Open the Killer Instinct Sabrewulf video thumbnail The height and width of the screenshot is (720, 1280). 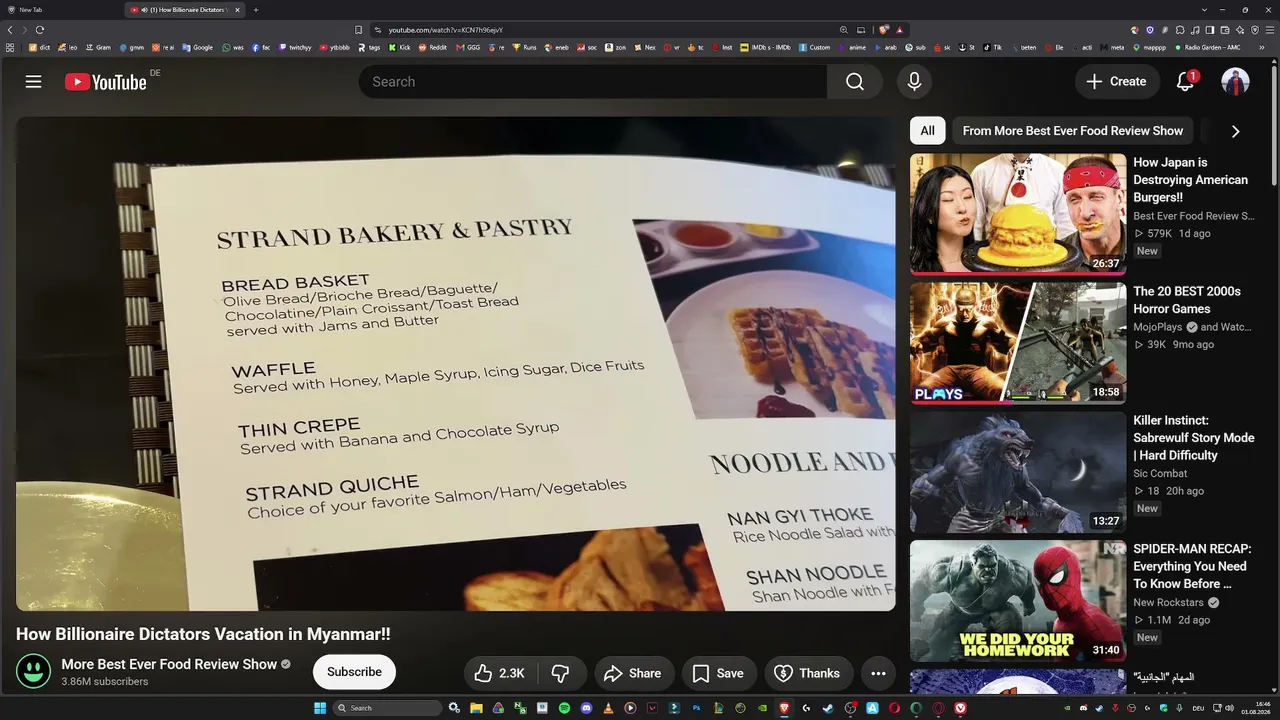coord(1018,472)
